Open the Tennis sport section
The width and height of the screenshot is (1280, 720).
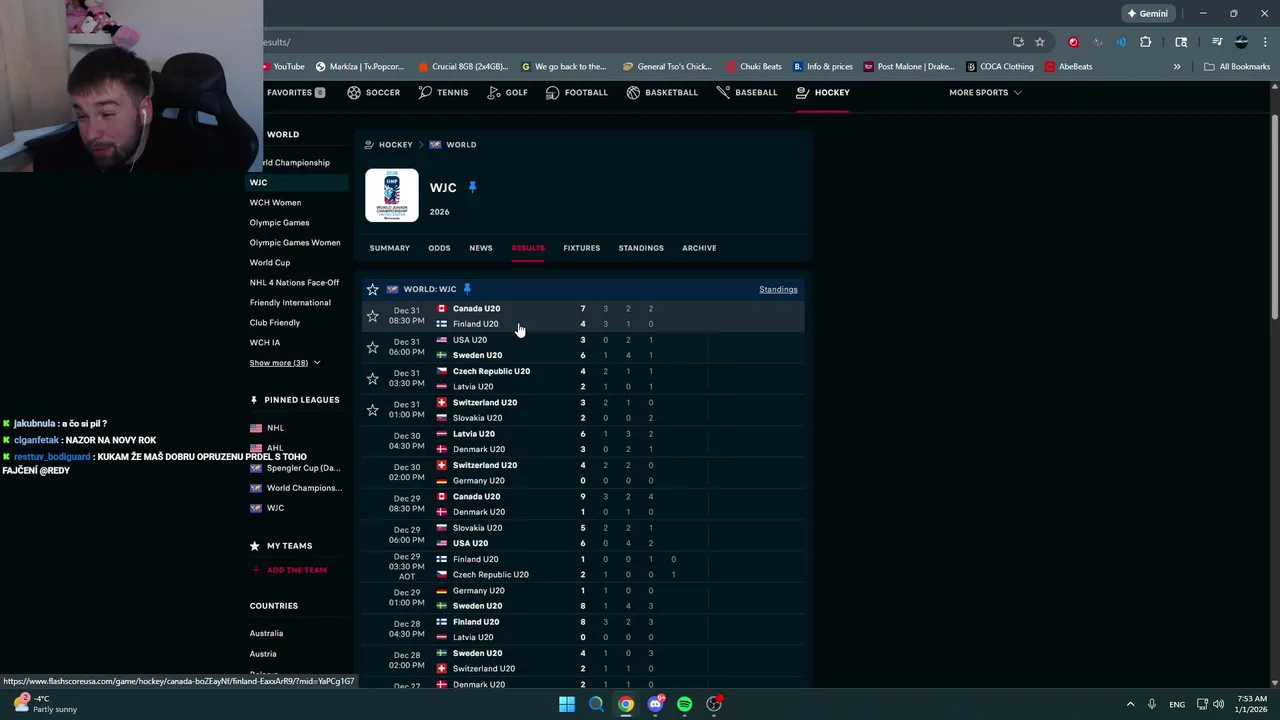coord(443,92)
